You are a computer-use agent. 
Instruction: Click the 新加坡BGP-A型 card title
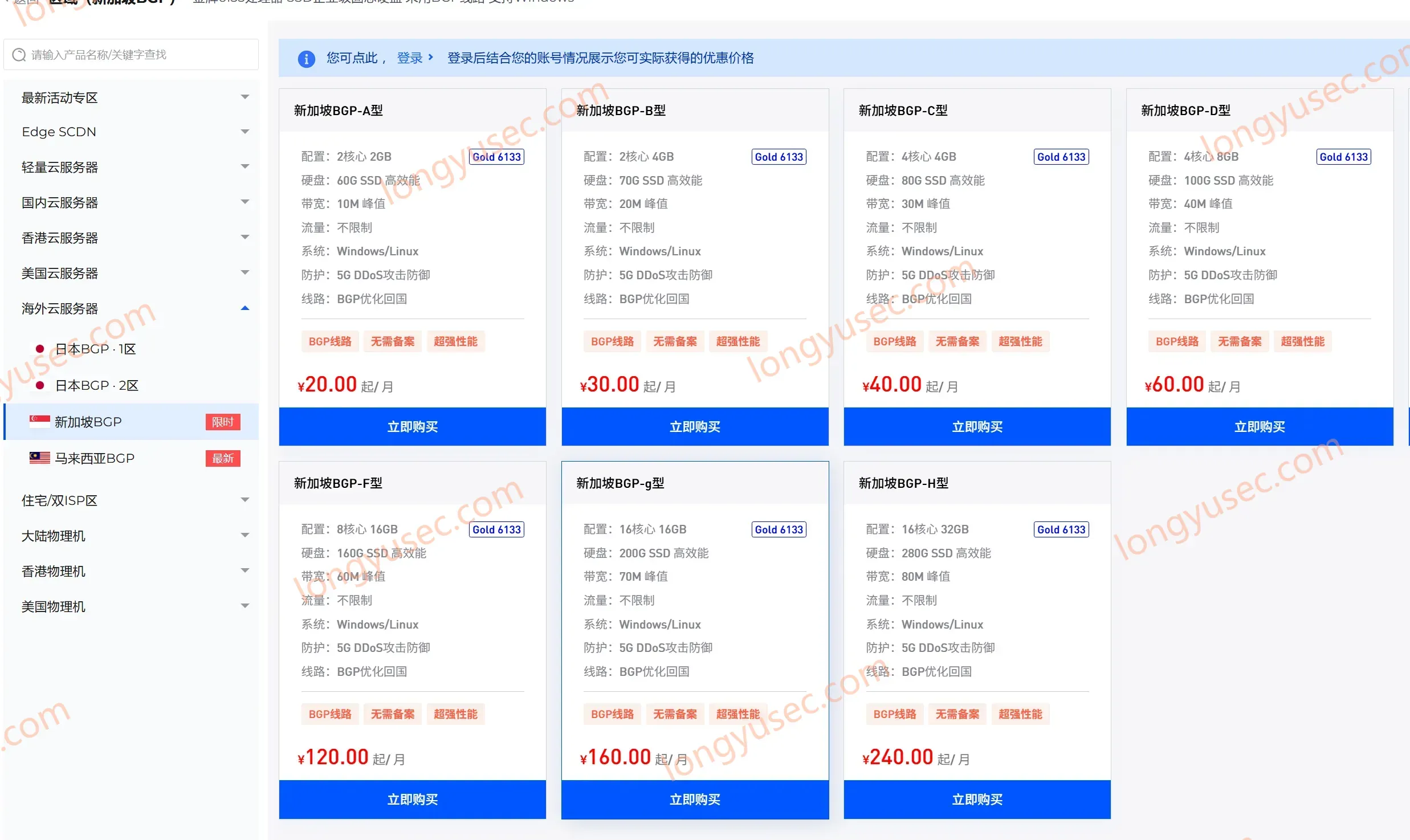pyautogui.click(x=339, y=111)
